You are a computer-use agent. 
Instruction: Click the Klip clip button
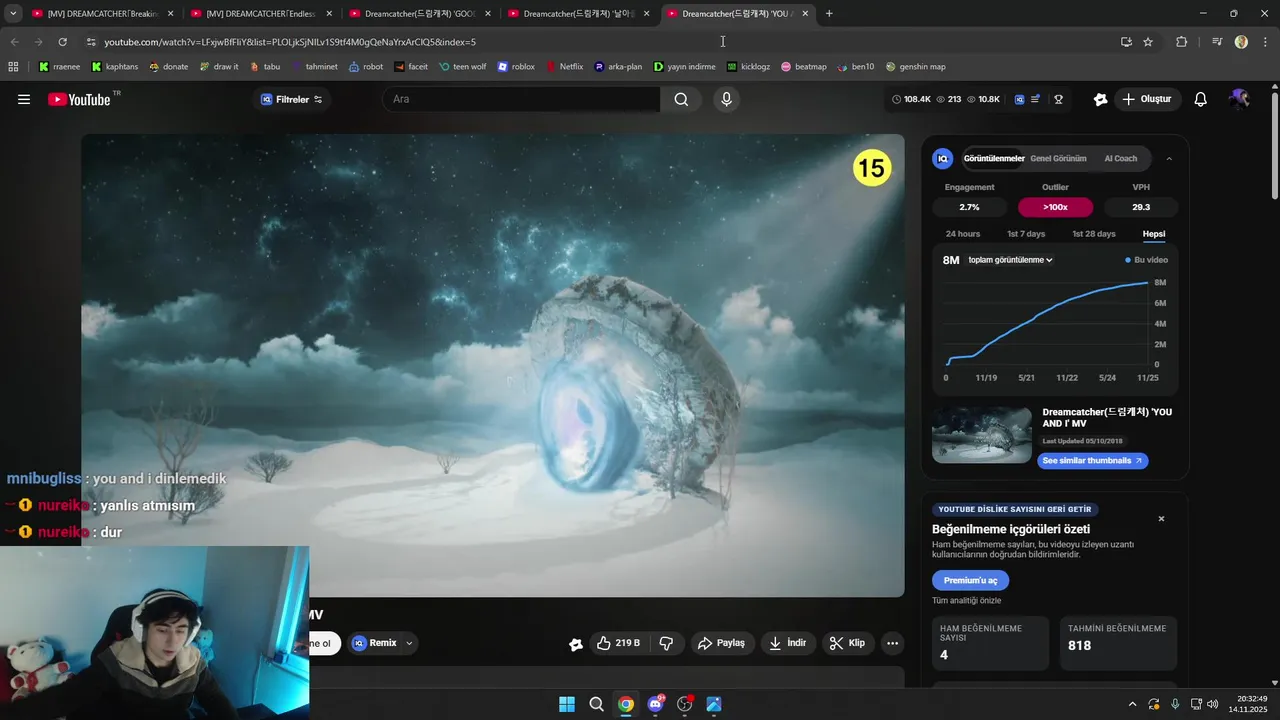[848, 643]
